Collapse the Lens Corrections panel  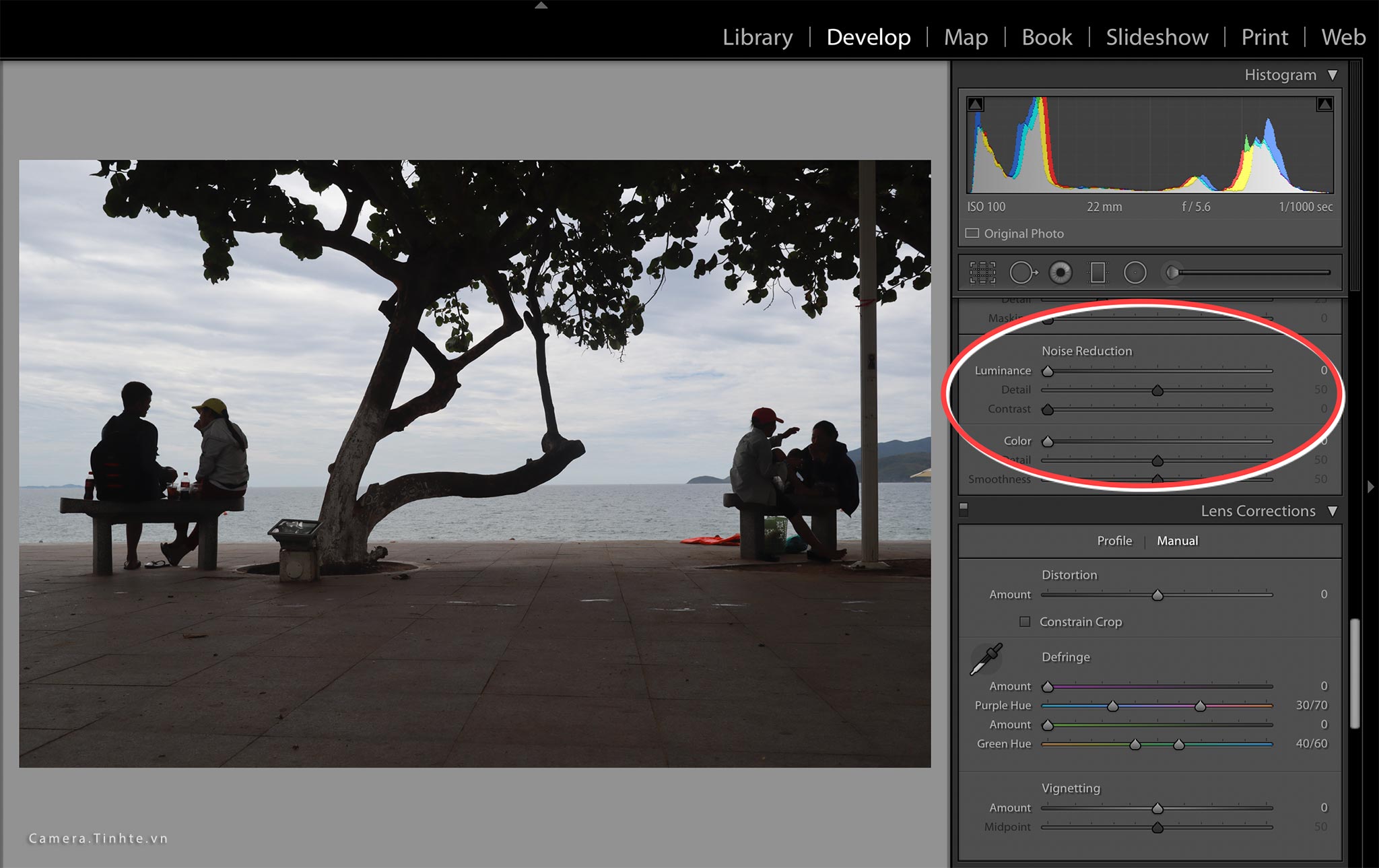pos(1333,511)
